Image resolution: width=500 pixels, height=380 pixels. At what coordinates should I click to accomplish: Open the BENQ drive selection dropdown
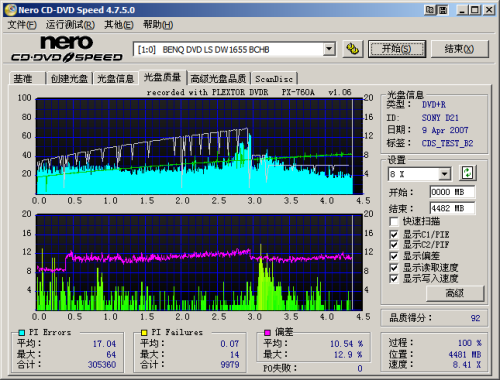click(x=329, y=49)
